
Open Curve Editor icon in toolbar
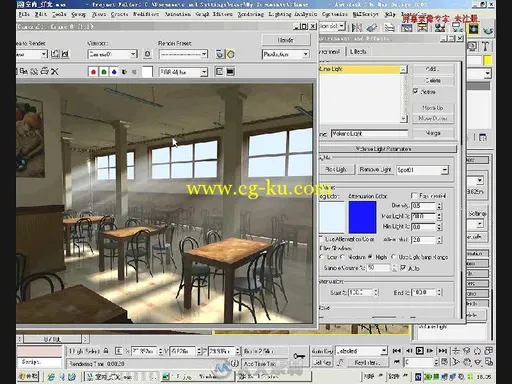tap(406, 28)
